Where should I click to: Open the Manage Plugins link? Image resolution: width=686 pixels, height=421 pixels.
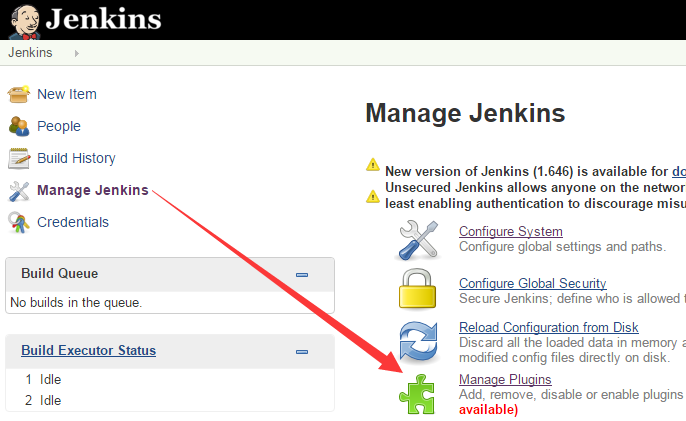tap(505, 379)
